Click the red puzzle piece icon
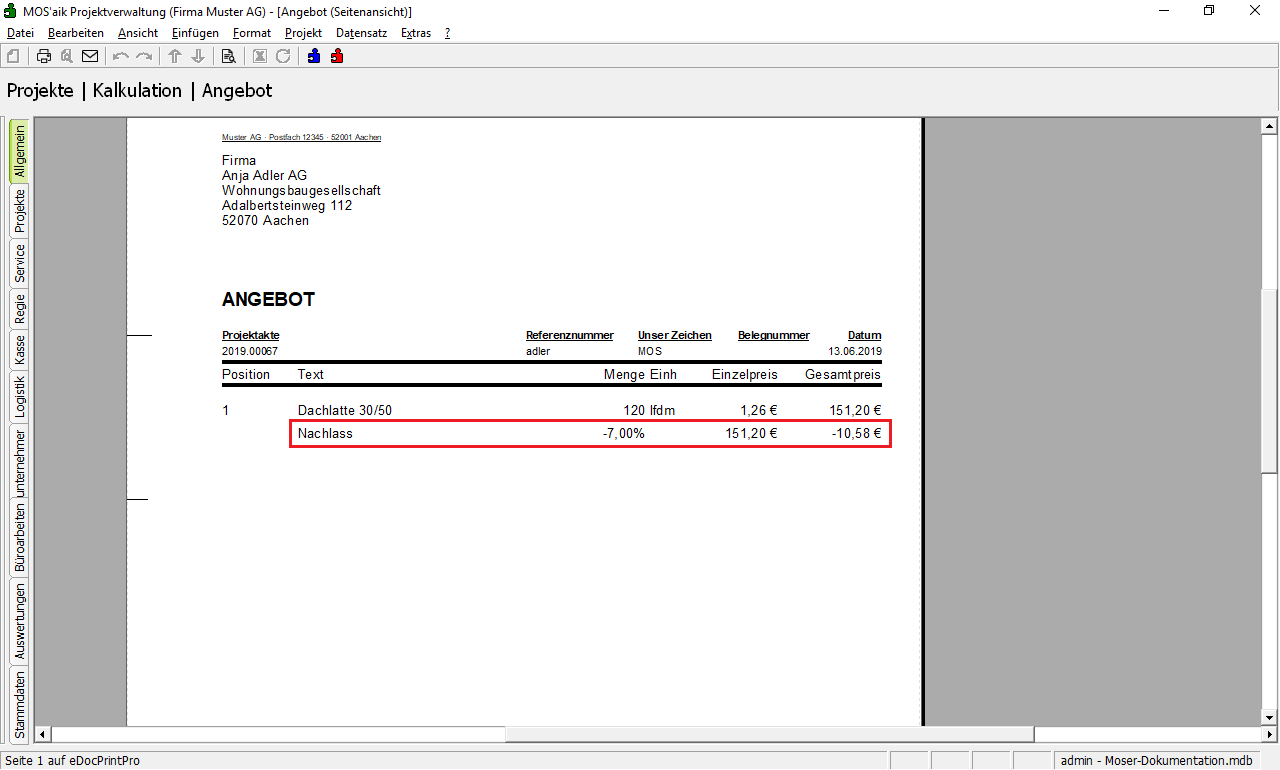 pos(337,56)
